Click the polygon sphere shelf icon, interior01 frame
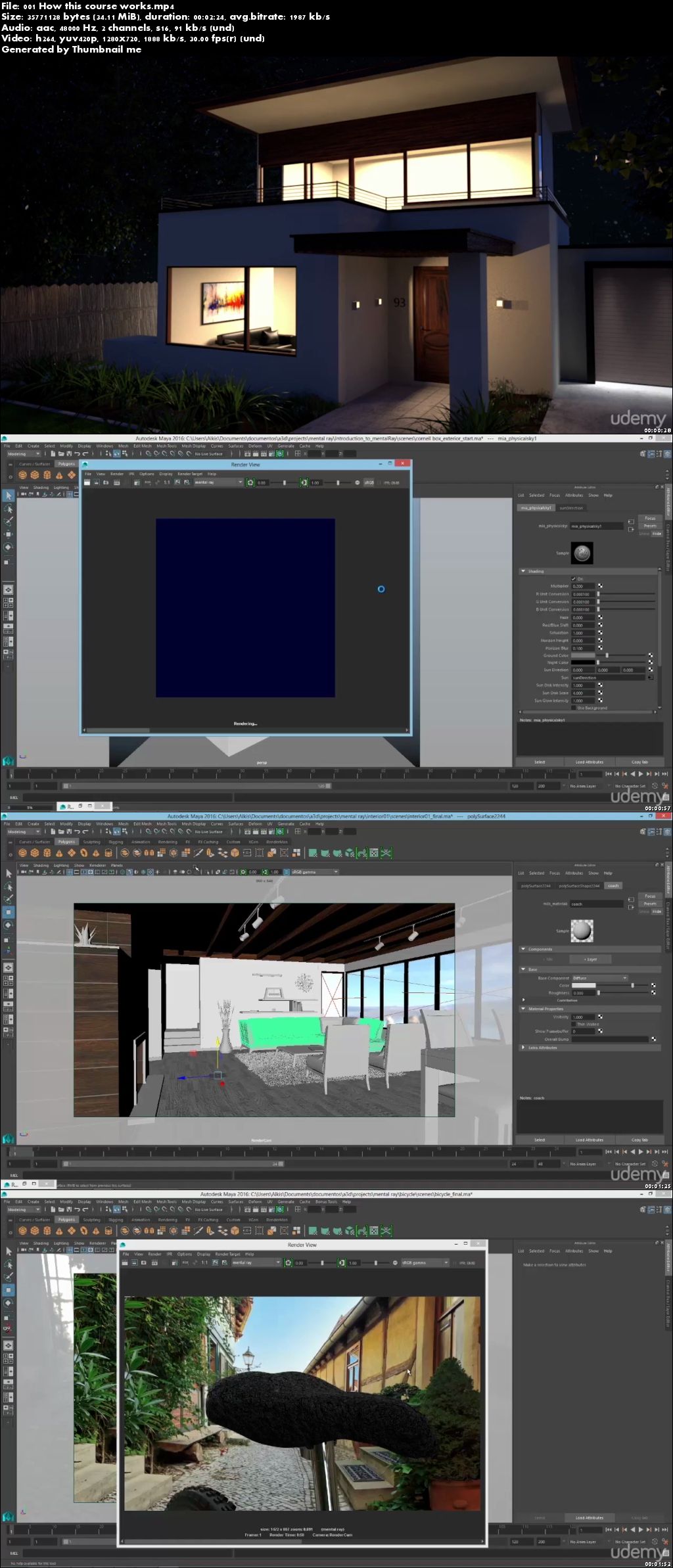The image size is (673, 1568). coord(22,853)
